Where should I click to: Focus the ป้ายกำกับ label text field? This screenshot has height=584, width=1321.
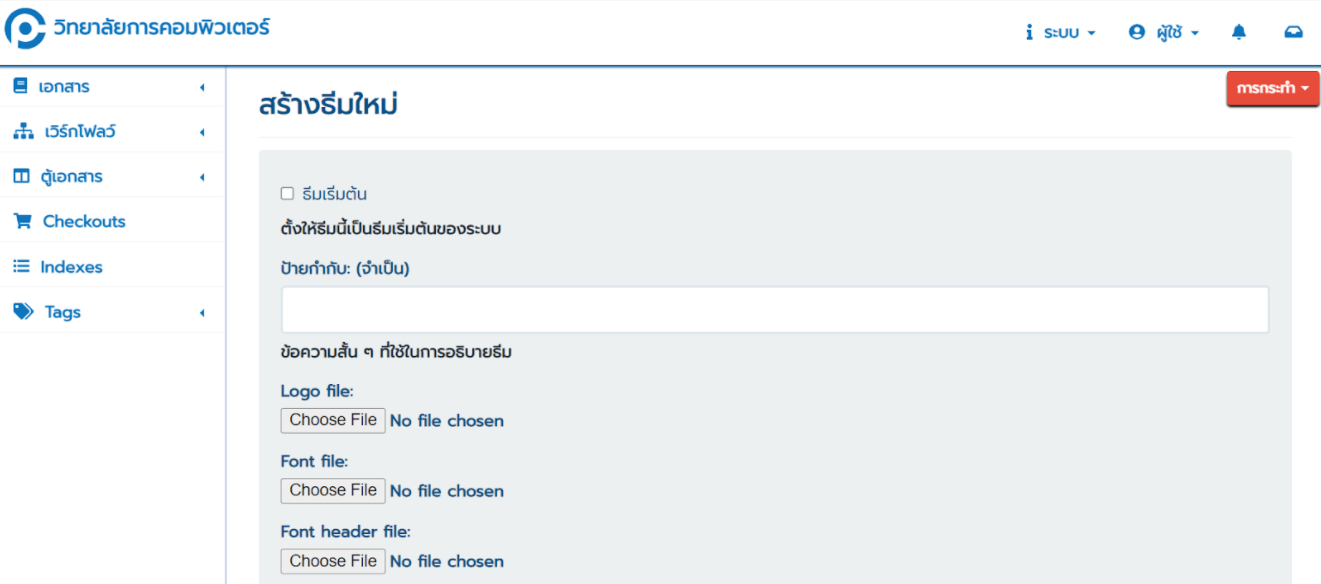(774, 310)
